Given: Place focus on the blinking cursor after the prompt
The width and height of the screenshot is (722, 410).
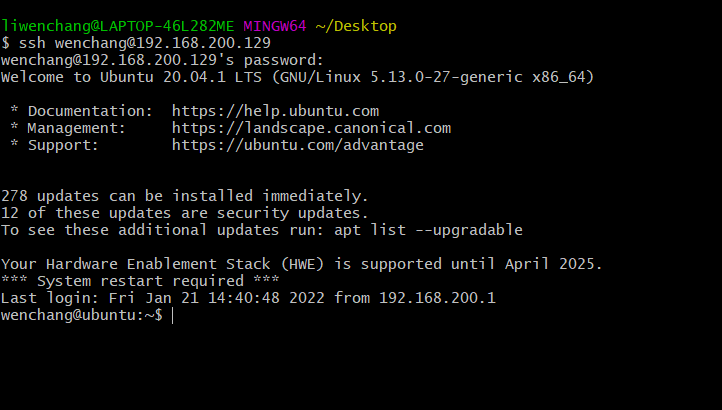Looking at the screenshot, I should [173, 316].
